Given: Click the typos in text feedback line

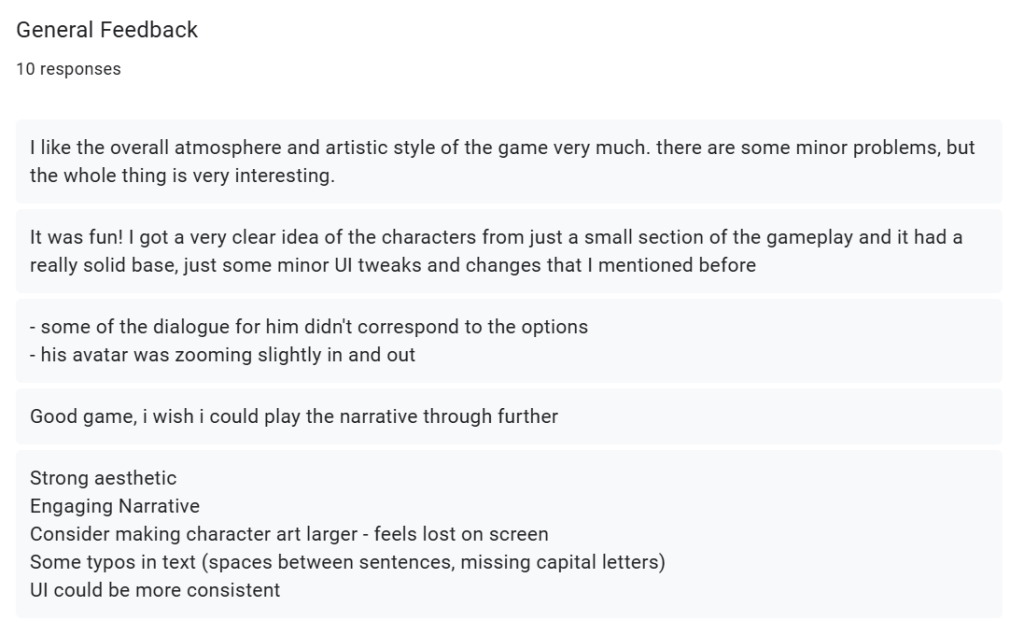Looking at the screenshot, I should (347, 563).
